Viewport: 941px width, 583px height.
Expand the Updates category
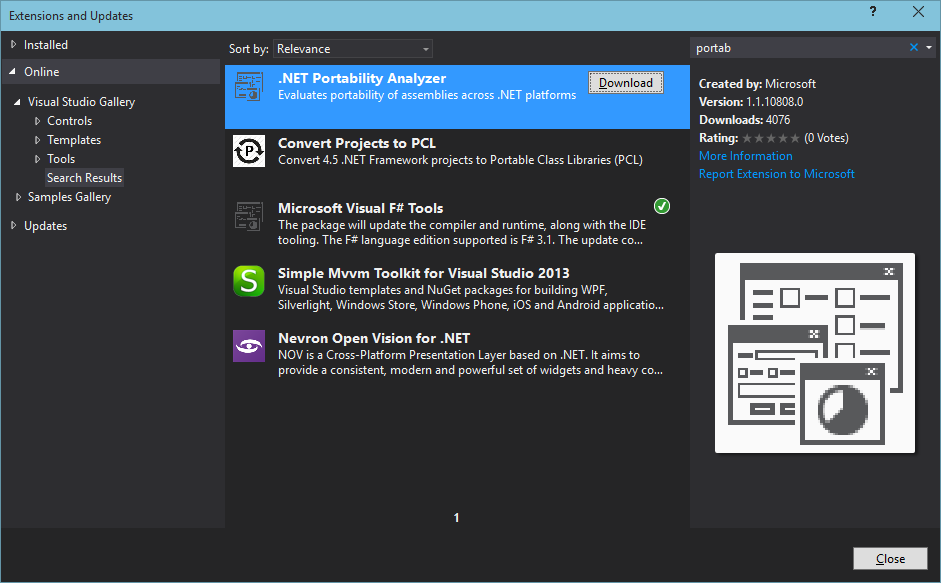pyautogui.click(x=14, y=226)
